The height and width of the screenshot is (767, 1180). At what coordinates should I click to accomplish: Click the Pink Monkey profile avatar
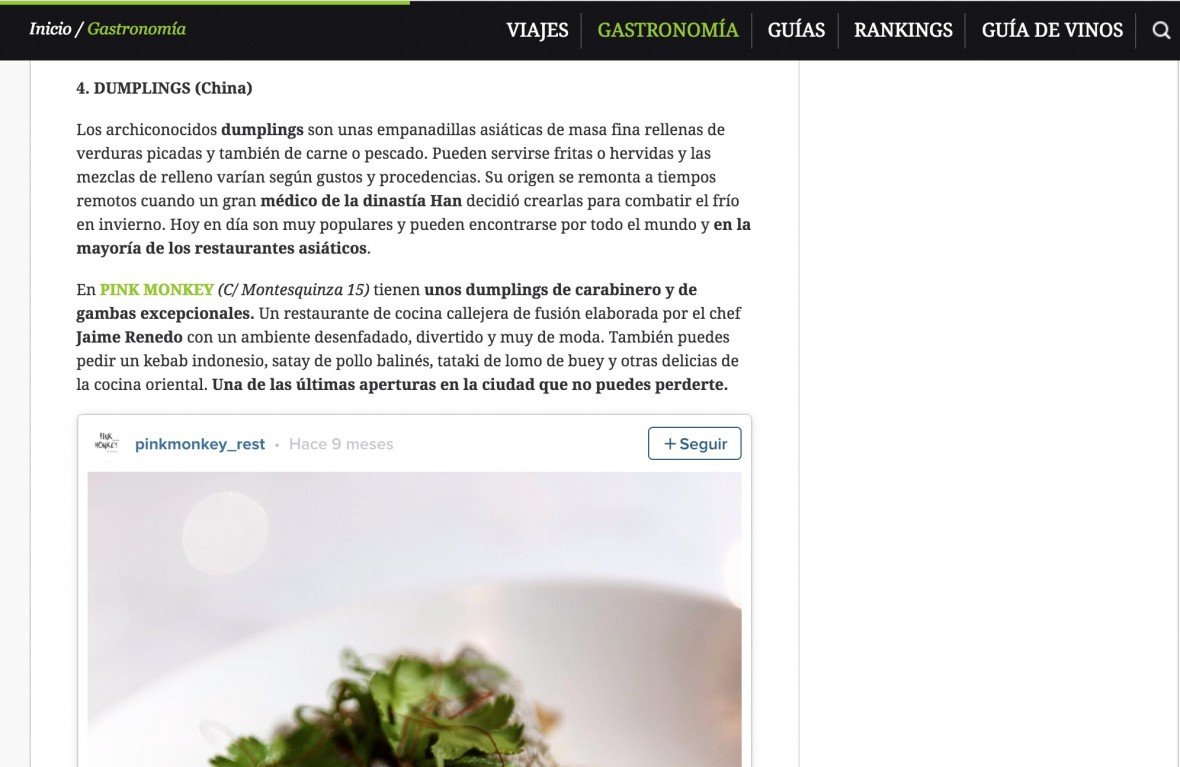[x=106, y=442]
